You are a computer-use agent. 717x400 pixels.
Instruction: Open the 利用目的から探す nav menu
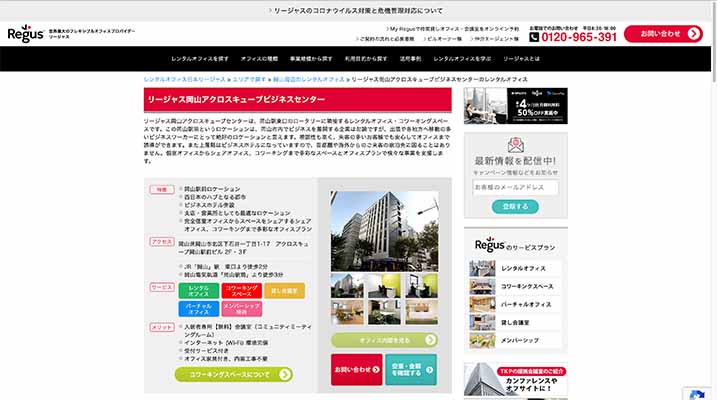(366, 59)
